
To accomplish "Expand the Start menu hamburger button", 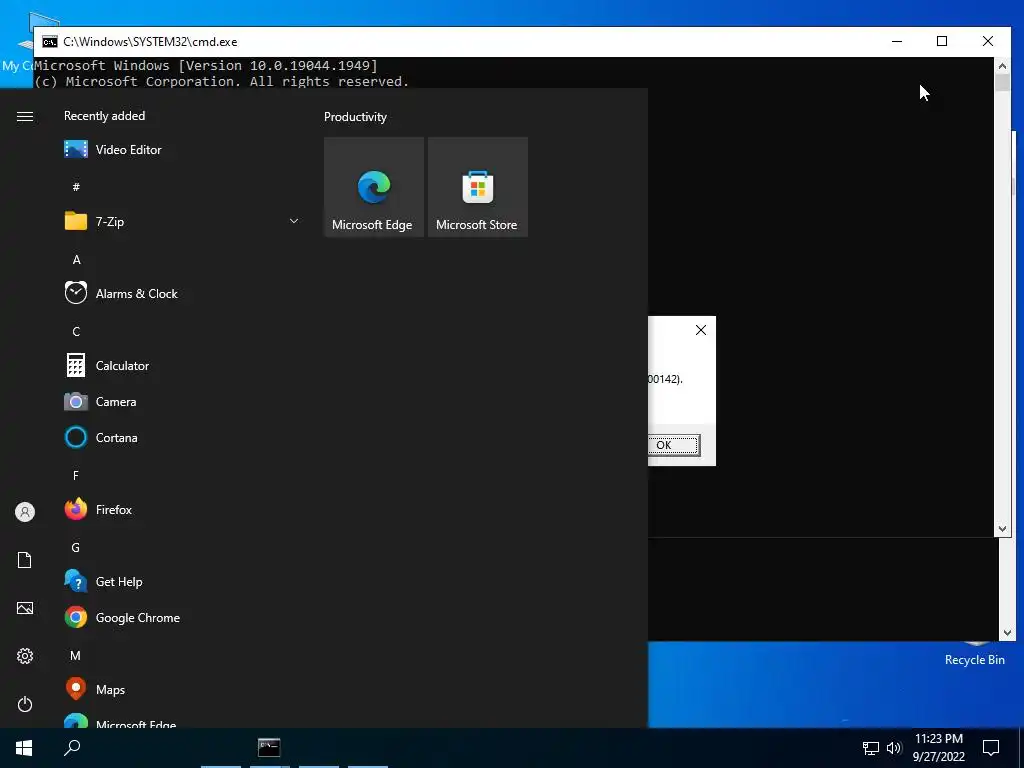I will coord(25,116).
